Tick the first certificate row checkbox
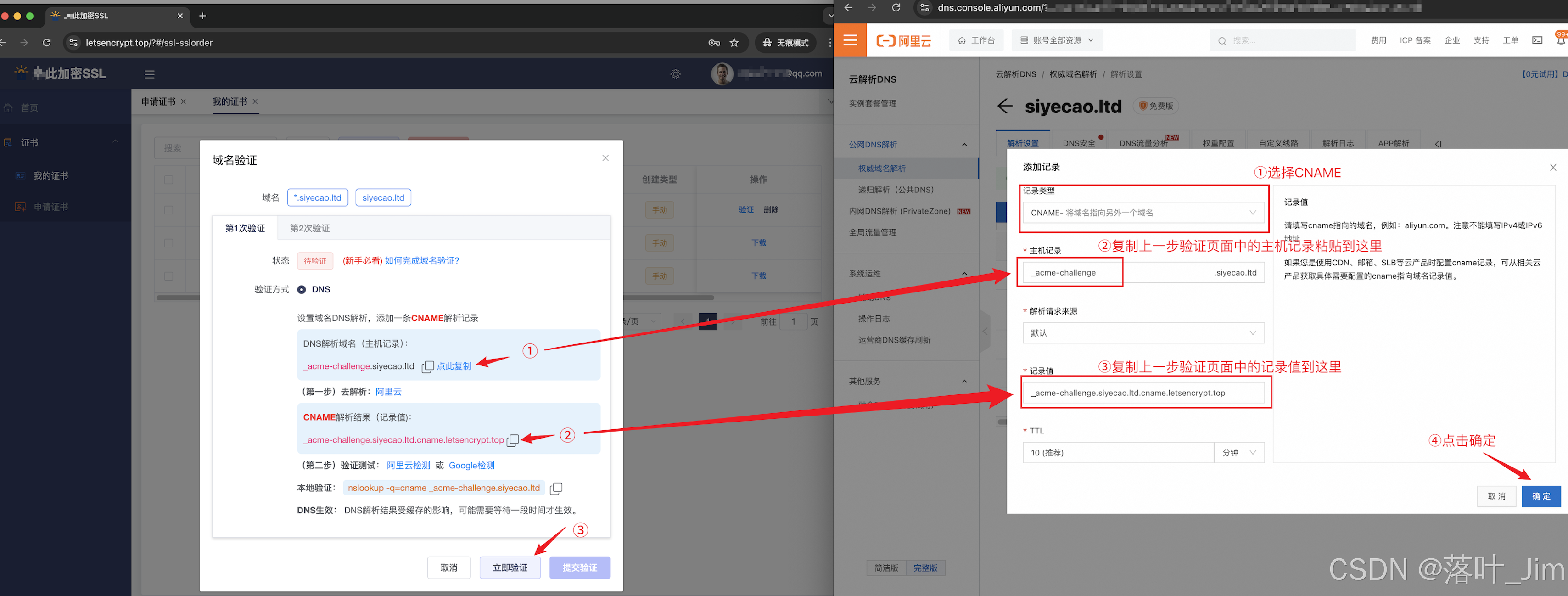Viewport: 1568px width, 596px height. [x=168, y=210]
